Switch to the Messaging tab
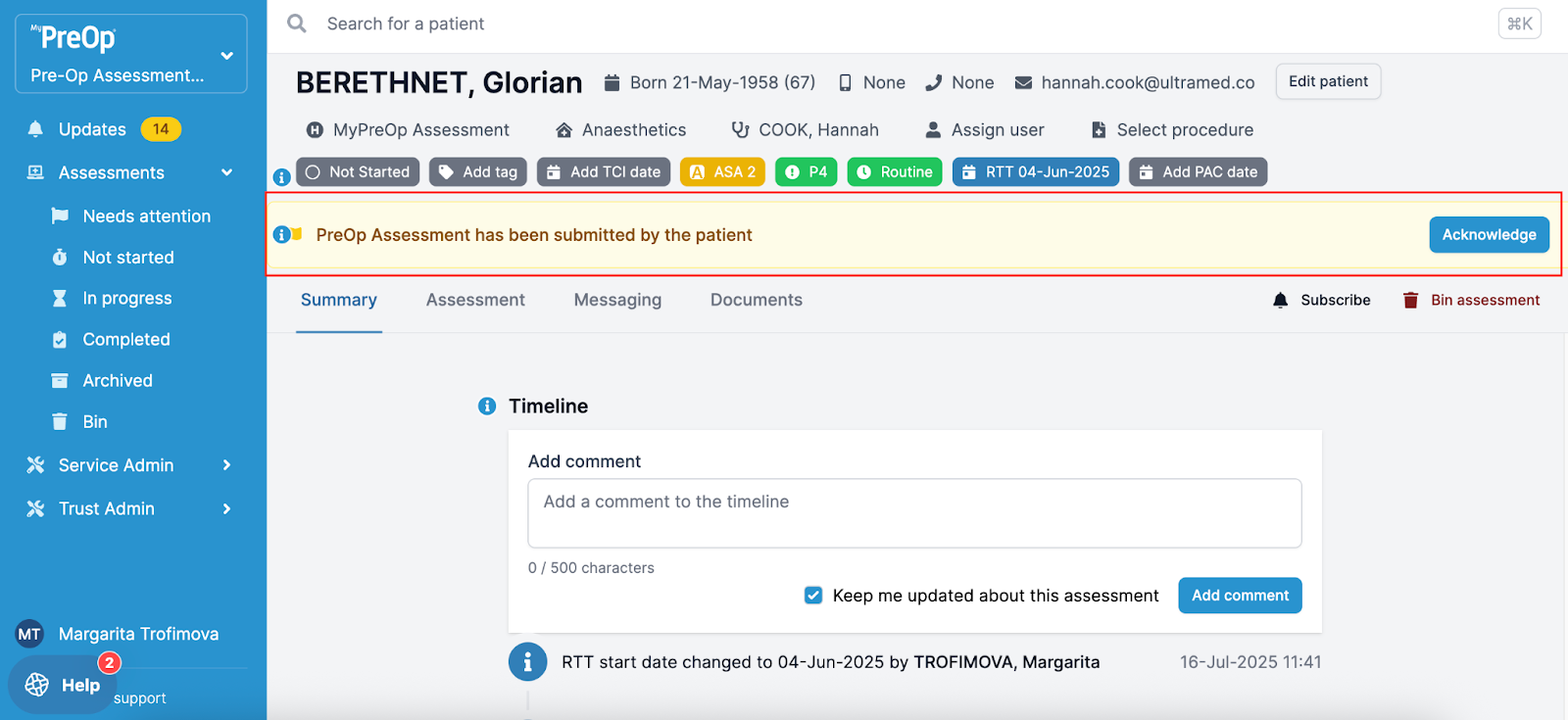Viewport: 1568px width, 720px height. [x=617, y=301]
